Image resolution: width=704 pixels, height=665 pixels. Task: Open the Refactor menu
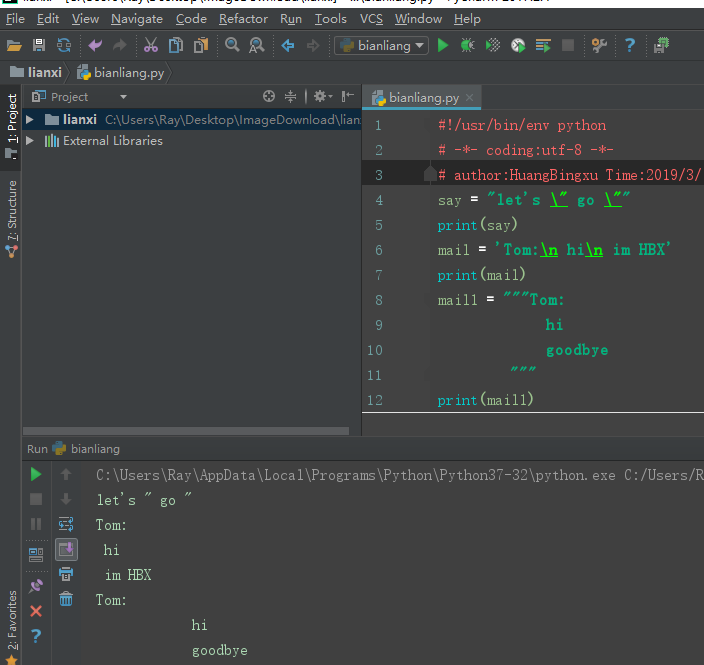pyautogui.click(x=243, y=19)
